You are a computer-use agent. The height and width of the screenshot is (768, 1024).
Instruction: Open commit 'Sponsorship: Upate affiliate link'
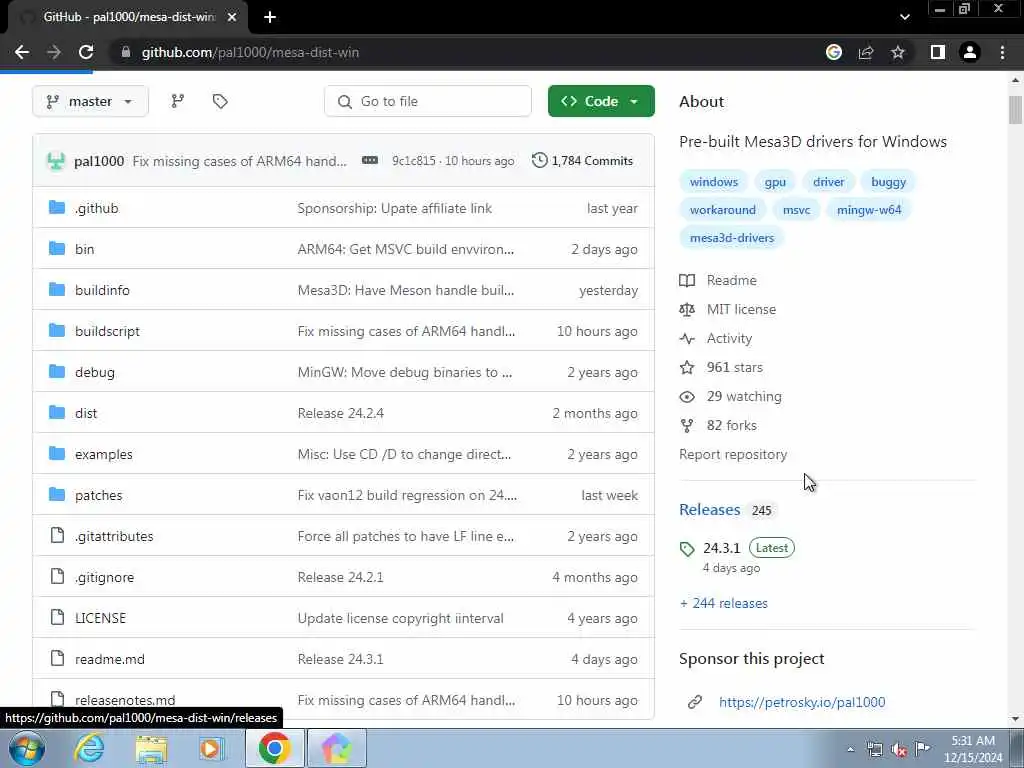click(394, 208)
